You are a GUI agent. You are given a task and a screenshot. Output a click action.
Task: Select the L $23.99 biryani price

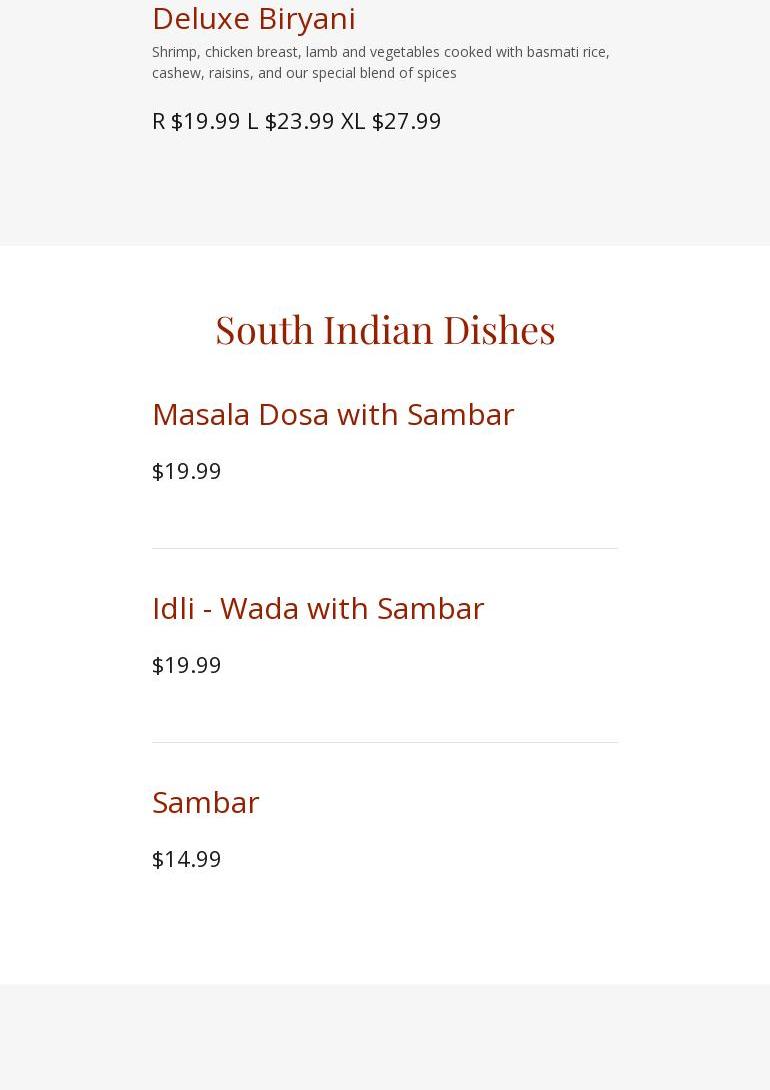[x=290, y=120]
